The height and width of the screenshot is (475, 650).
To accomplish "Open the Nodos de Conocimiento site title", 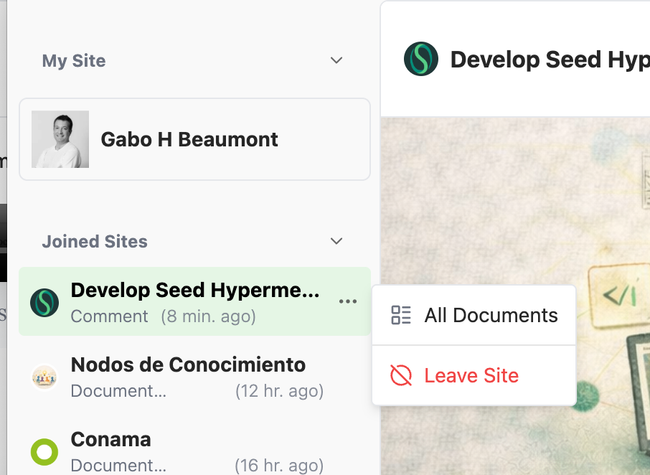I will point(188,365).
